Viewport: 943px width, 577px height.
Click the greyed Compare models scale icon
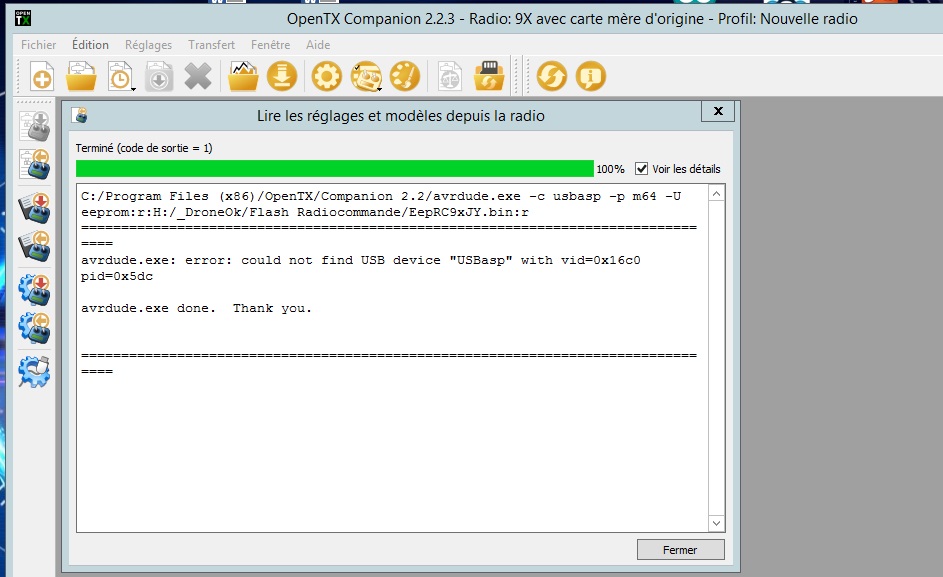click(450, 76)
